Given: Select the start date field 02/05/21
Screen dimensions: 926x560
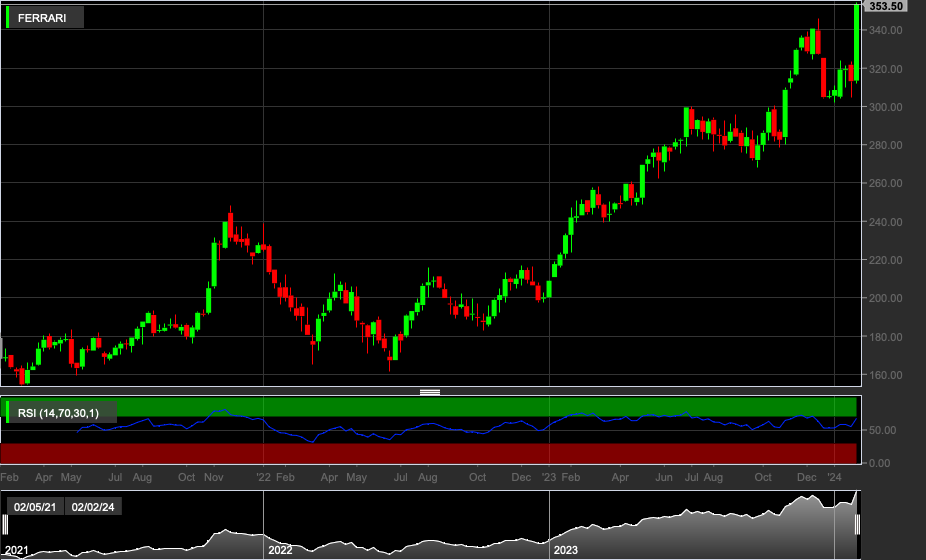Looking at the screenshot, I should tap(35, 507).
